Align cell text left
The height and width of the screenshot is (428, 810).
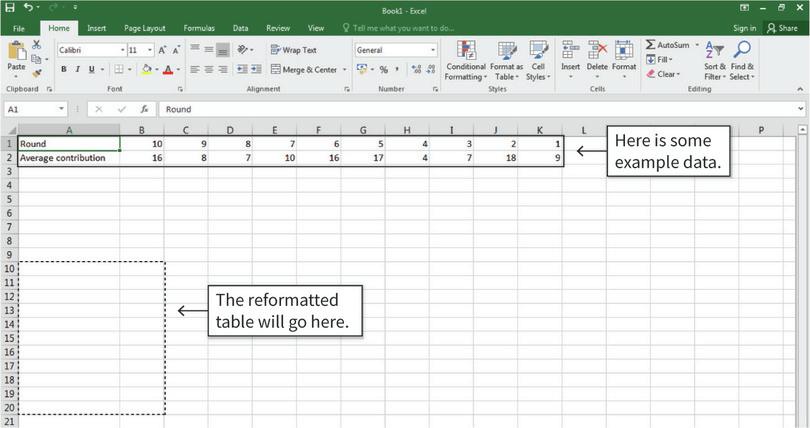195,69
